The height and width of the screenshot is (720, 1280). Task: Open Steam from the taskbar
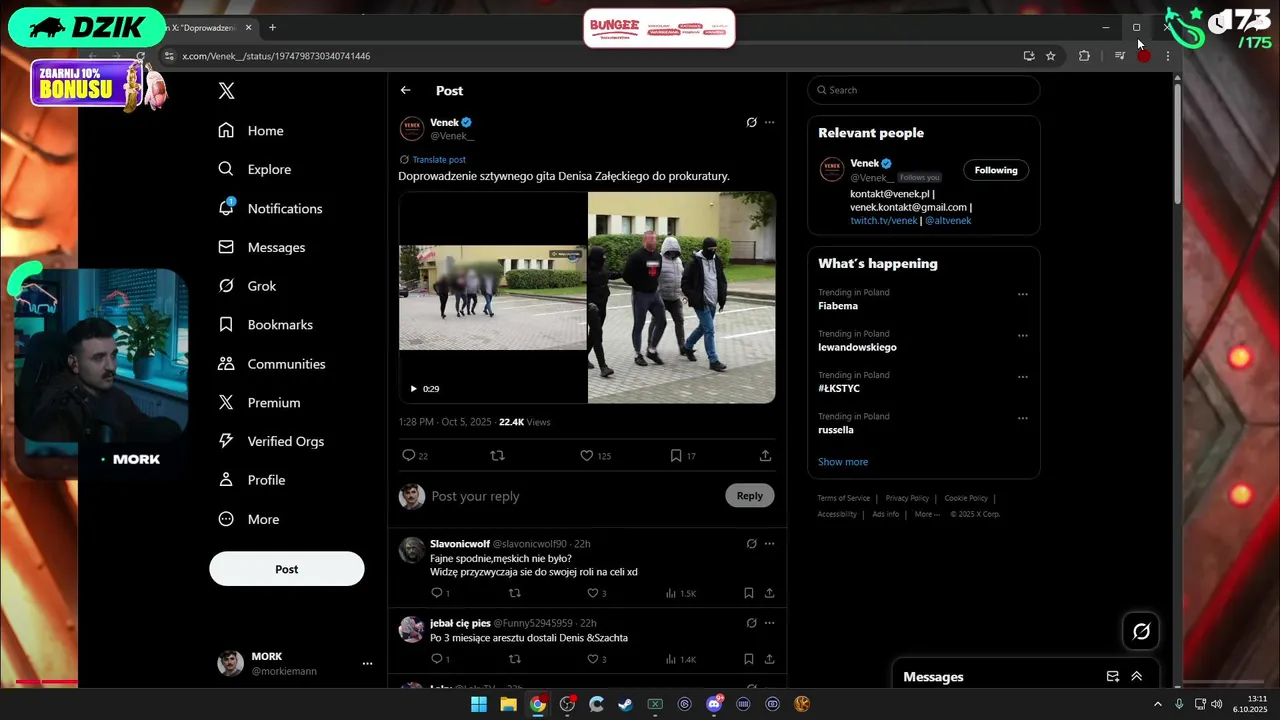pyautogui.click(x=625, y=704)
